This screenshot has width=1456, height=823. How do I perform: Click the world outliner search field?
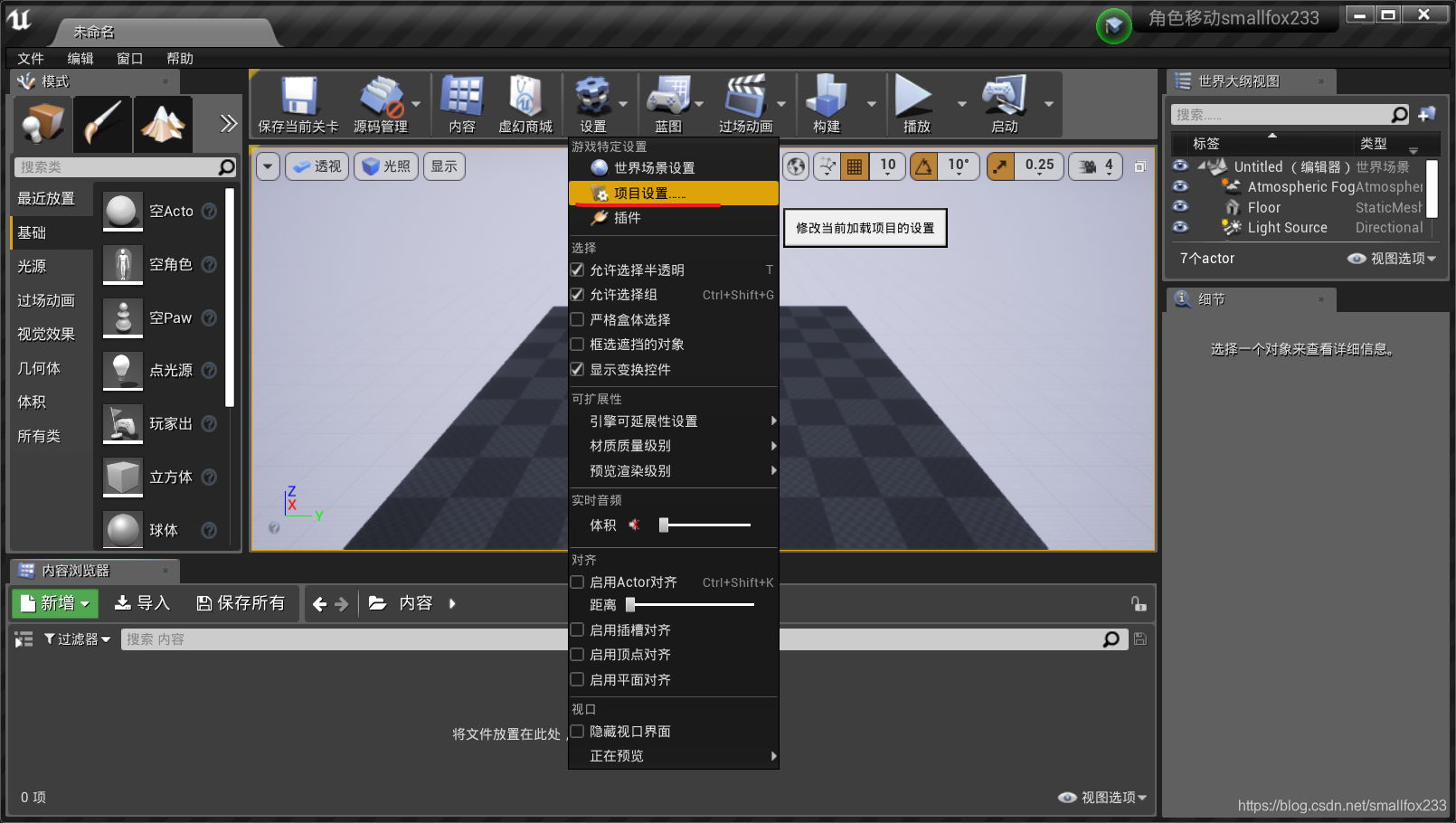[1291, 115]
